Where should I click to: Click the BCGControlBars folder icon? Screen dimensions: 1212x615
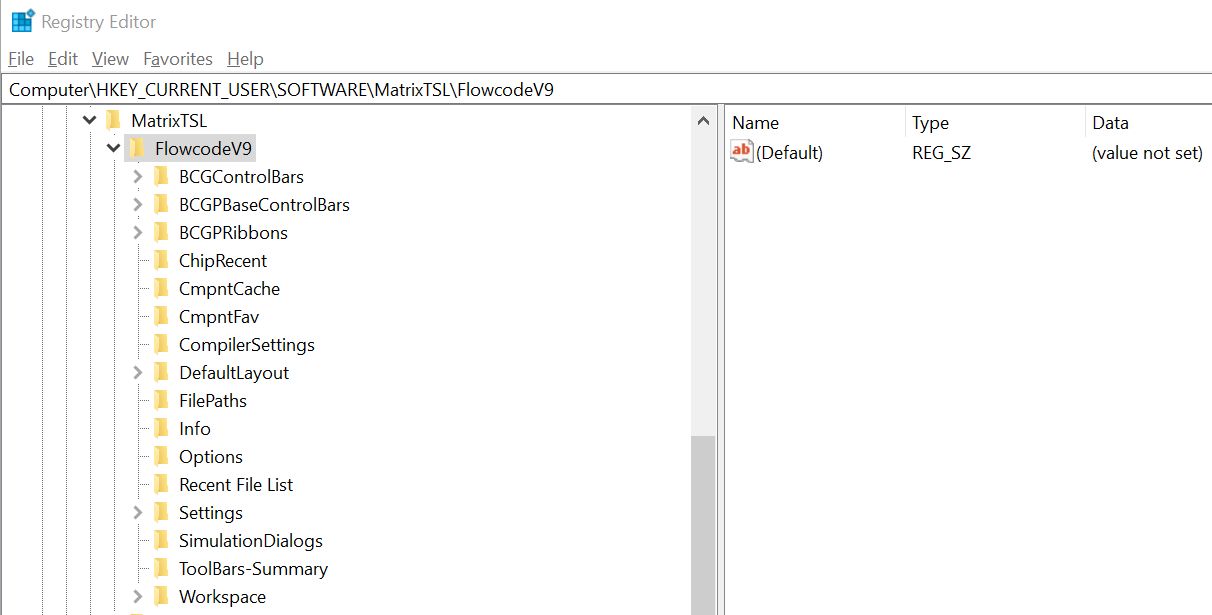point(162,177)
